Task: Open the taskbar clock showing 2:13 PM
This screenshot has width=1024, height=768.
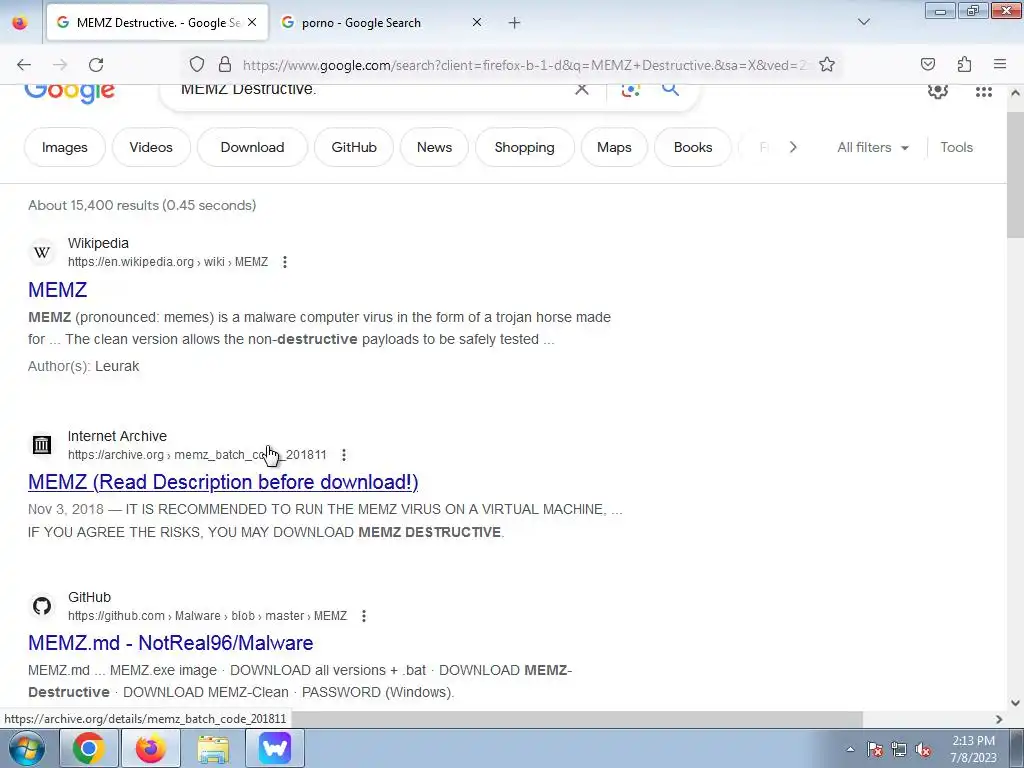Action: [x=973, y=749]
